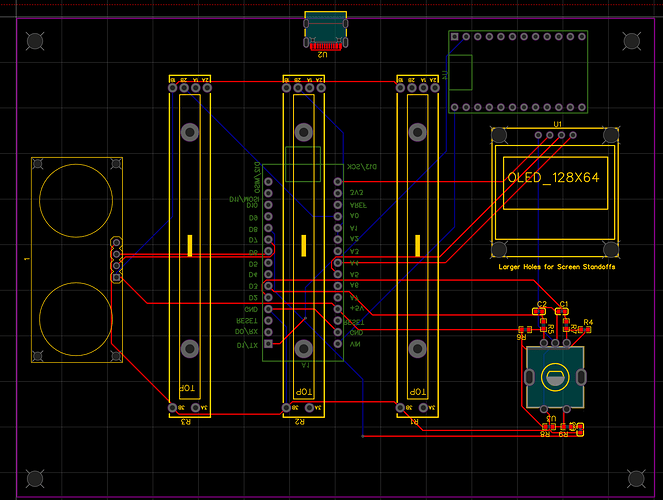This screenshot has height=500, width=663.
Task: Select the Arduino A7 pin pad
Action: point(337,298)
